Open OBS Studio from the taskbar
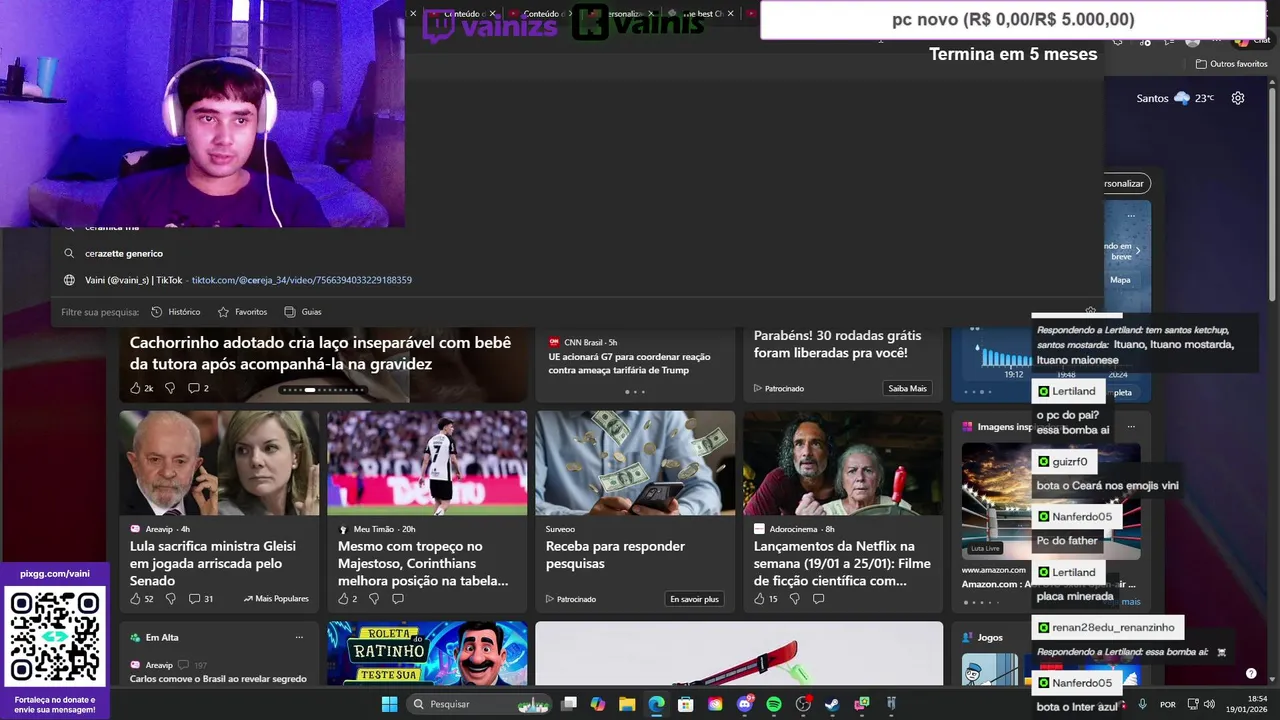Screen dimensions: 1280x720 point(803,704)
